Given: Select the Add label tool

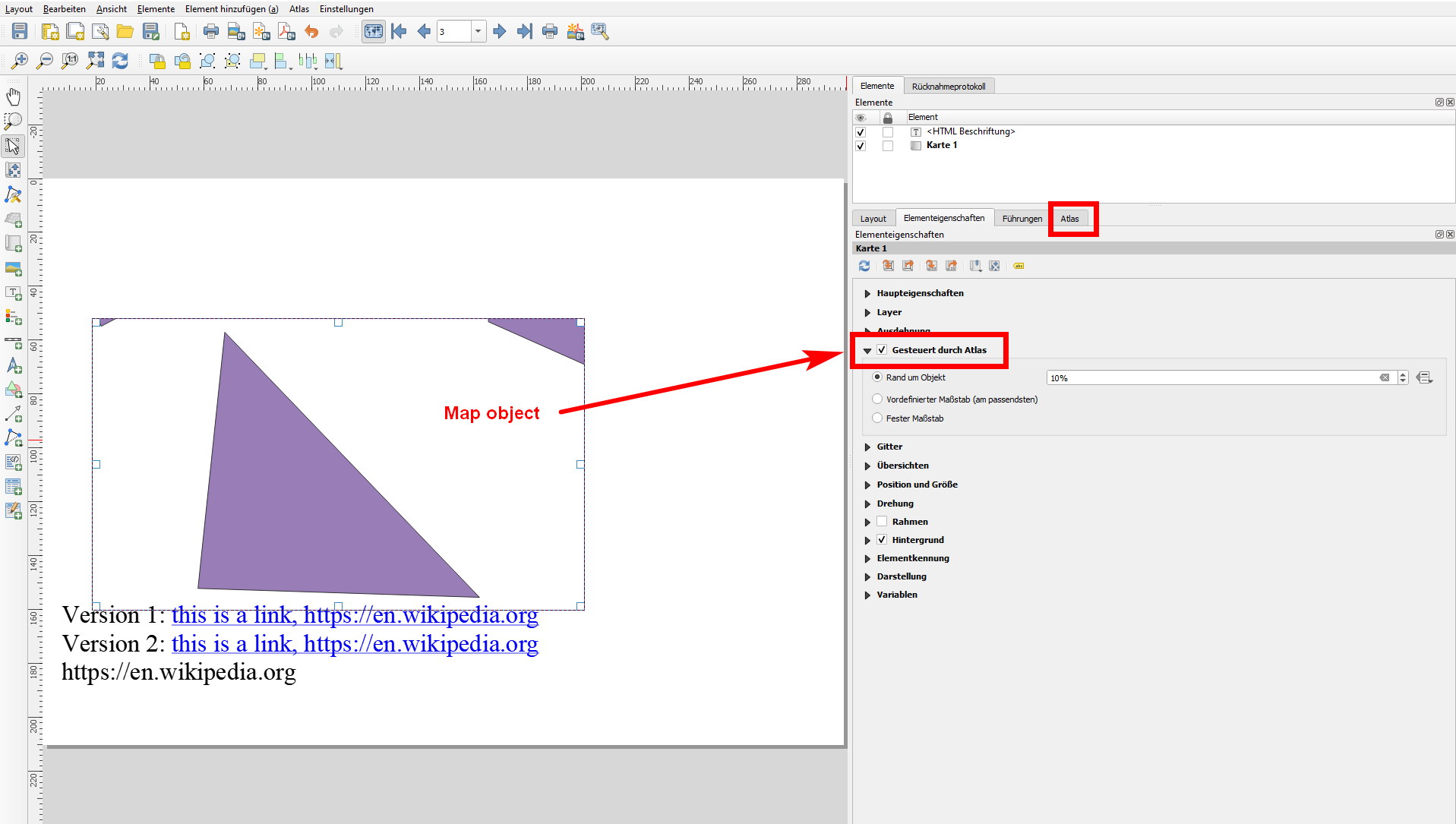Looking at the screenshot, I should pos(14,293).
